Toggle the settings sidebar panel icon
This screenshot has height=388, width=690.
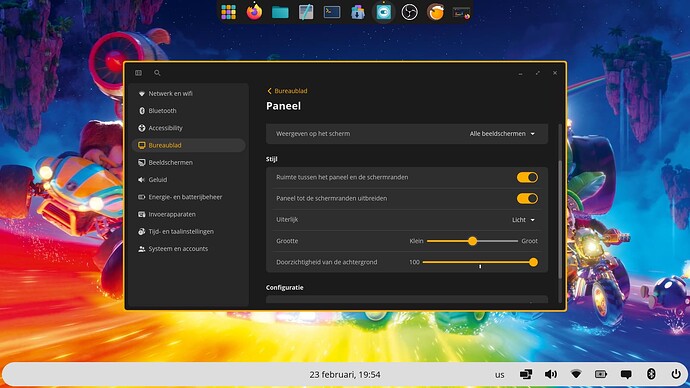[x=139, y=73]
